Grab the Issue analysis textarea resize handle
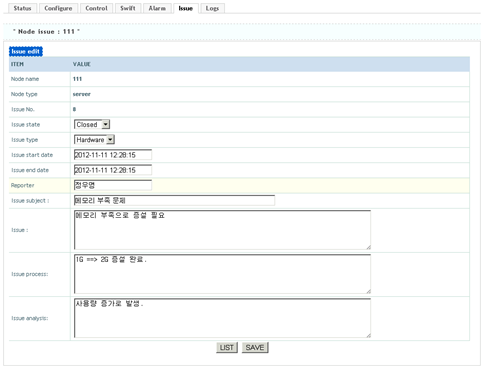The width and height of the screenshot is (483, 371). (368, 335)
